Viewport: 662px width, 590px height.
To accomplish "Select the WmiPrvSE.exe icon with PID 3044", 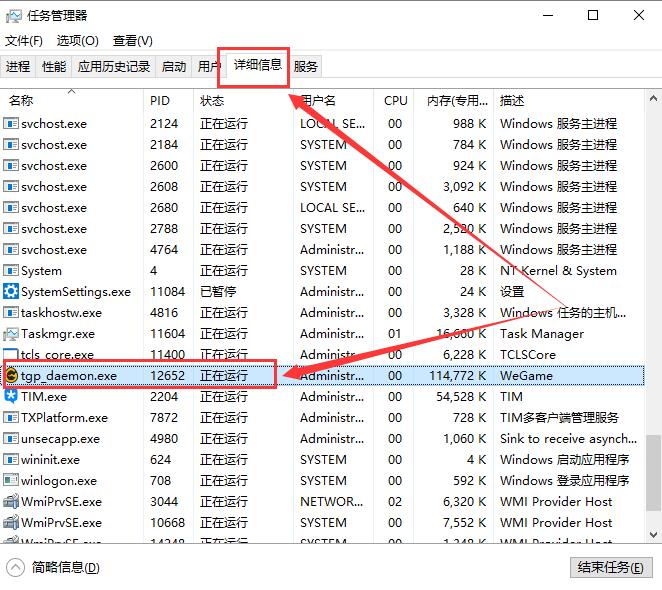I will (11, 502).
